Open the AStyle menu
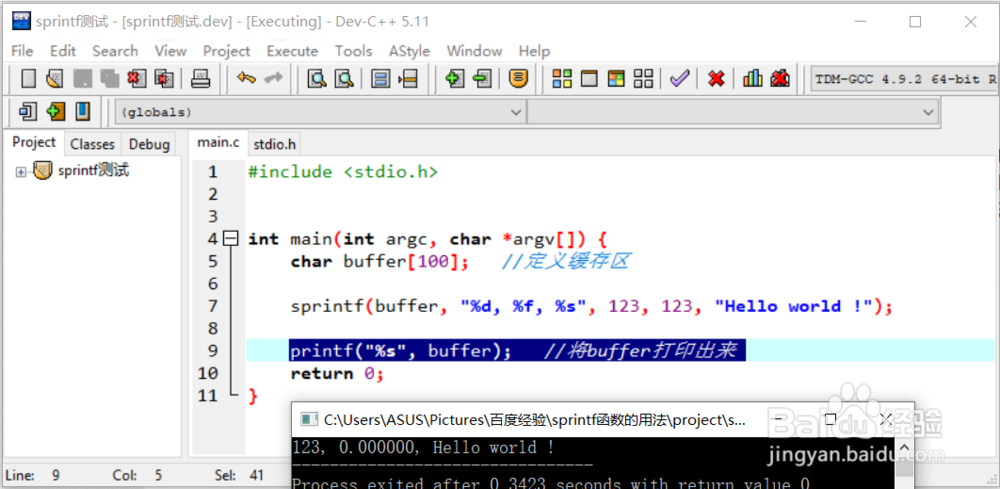 tap(409, 51)
